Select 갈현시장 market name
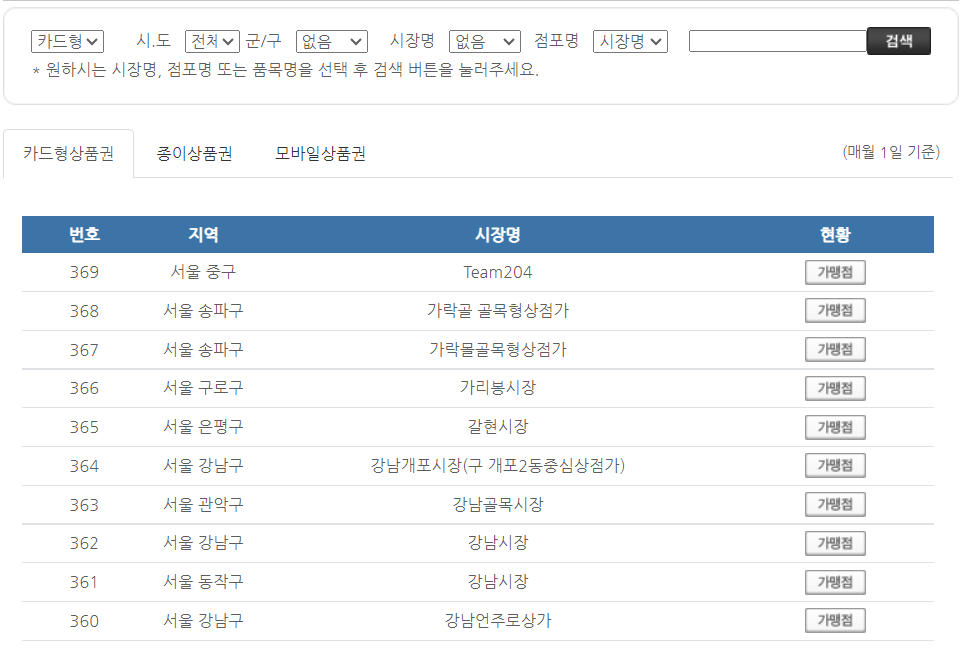965x654 pixels. tap(497, 426)
